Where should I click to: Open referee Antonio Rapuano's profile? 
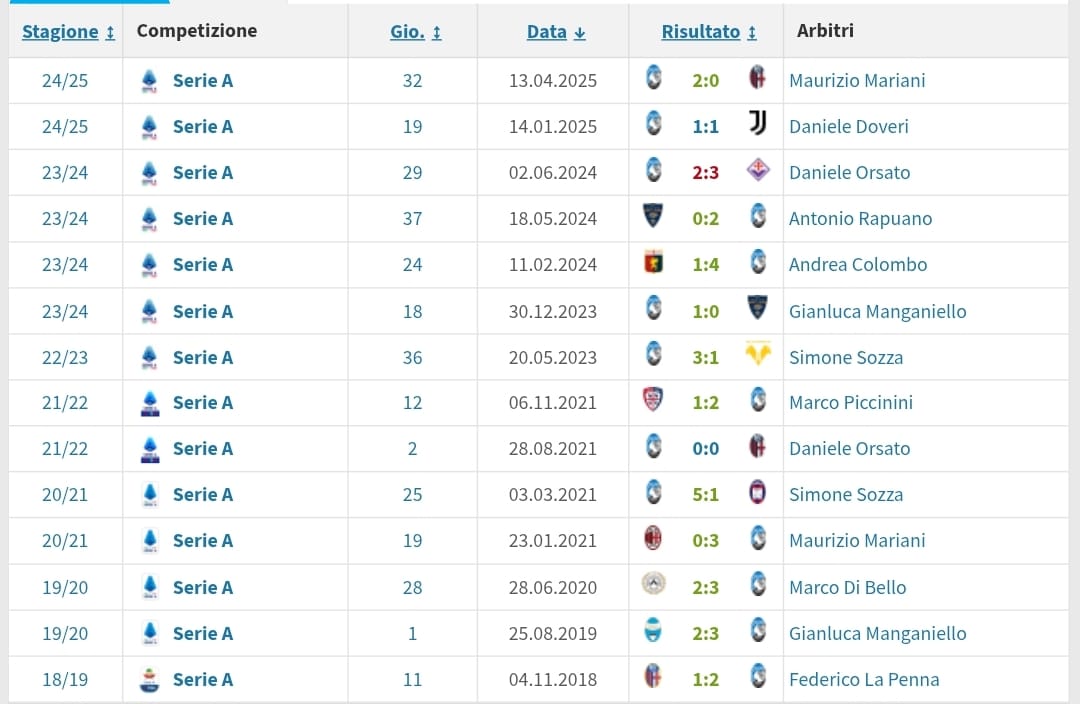pos(860,218)
